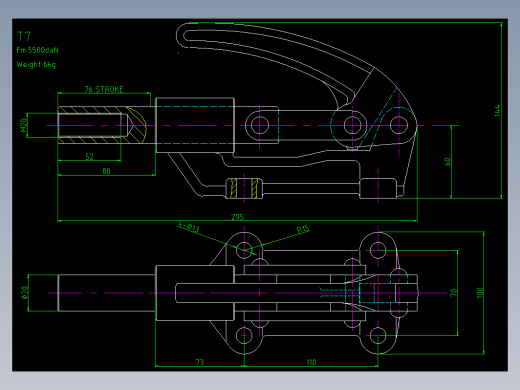
Task: Click the 52 dimension value
Action: 89,156
